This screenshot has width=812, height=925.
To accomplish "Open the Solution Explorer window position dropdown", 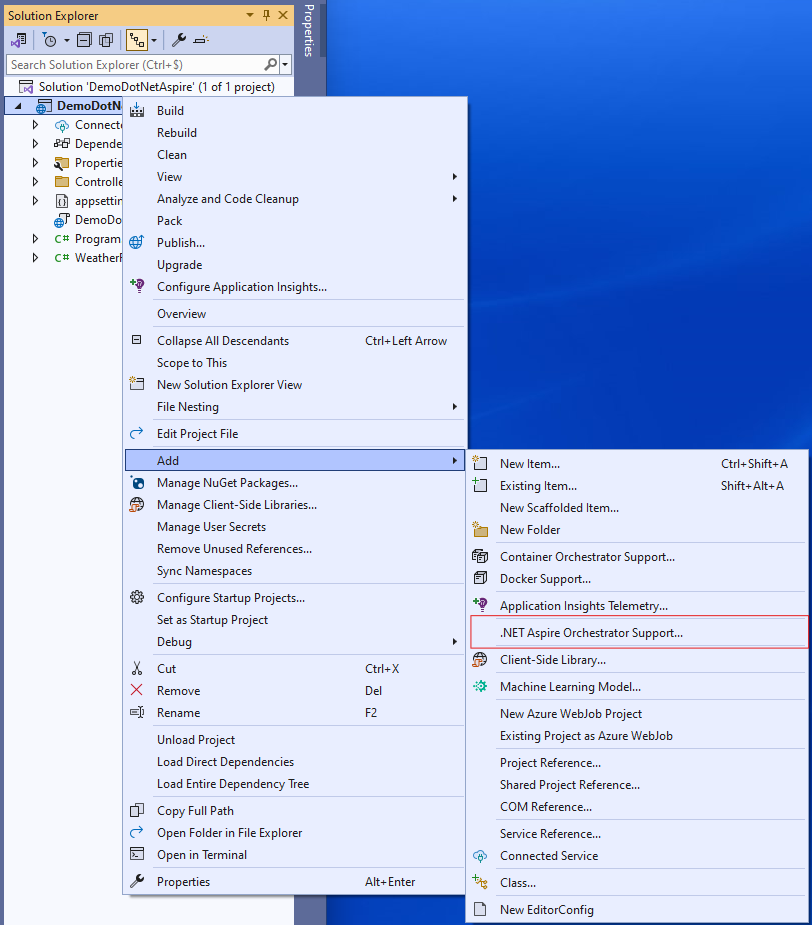I will 250,15.
